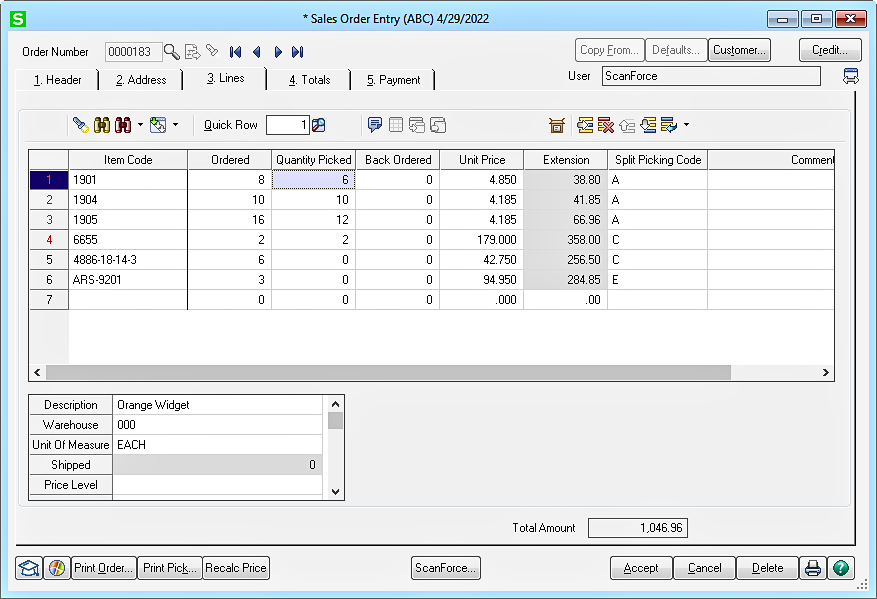Click the green S application icon
The image size is (877, 599).
[18, 19]
